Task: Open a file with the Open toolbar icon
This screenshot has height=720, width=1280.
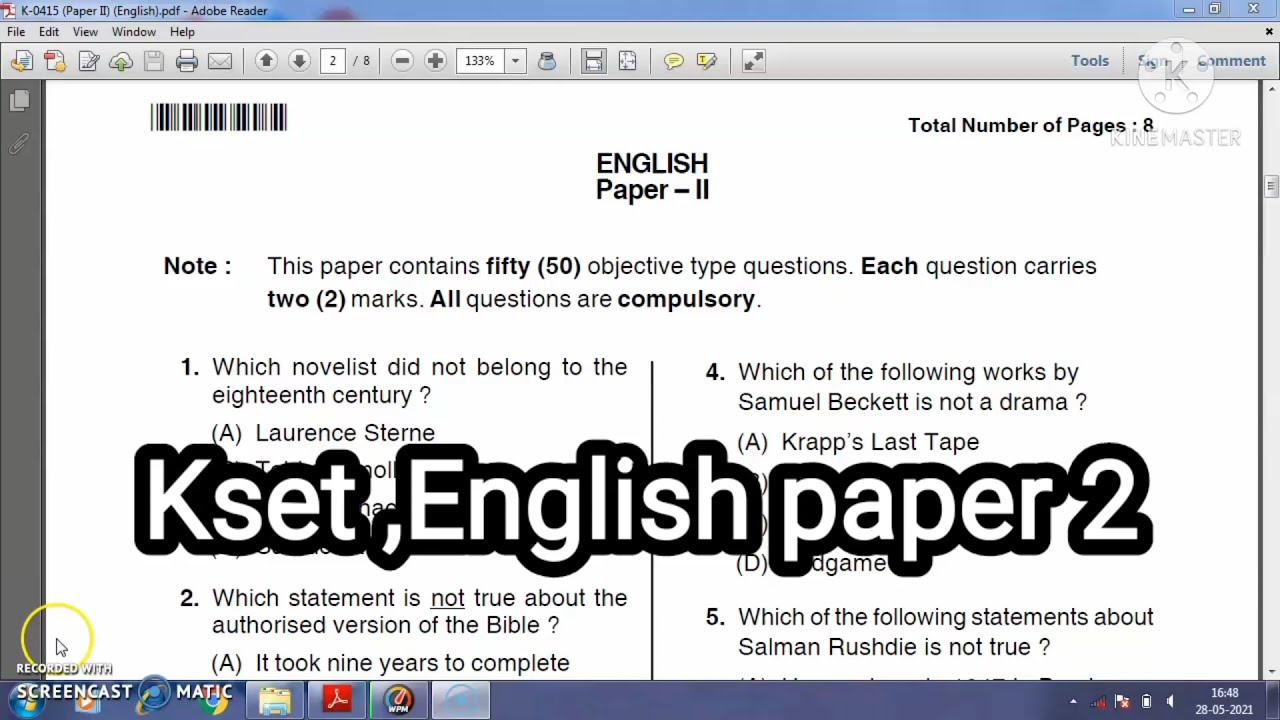Action: pos(21,61)
